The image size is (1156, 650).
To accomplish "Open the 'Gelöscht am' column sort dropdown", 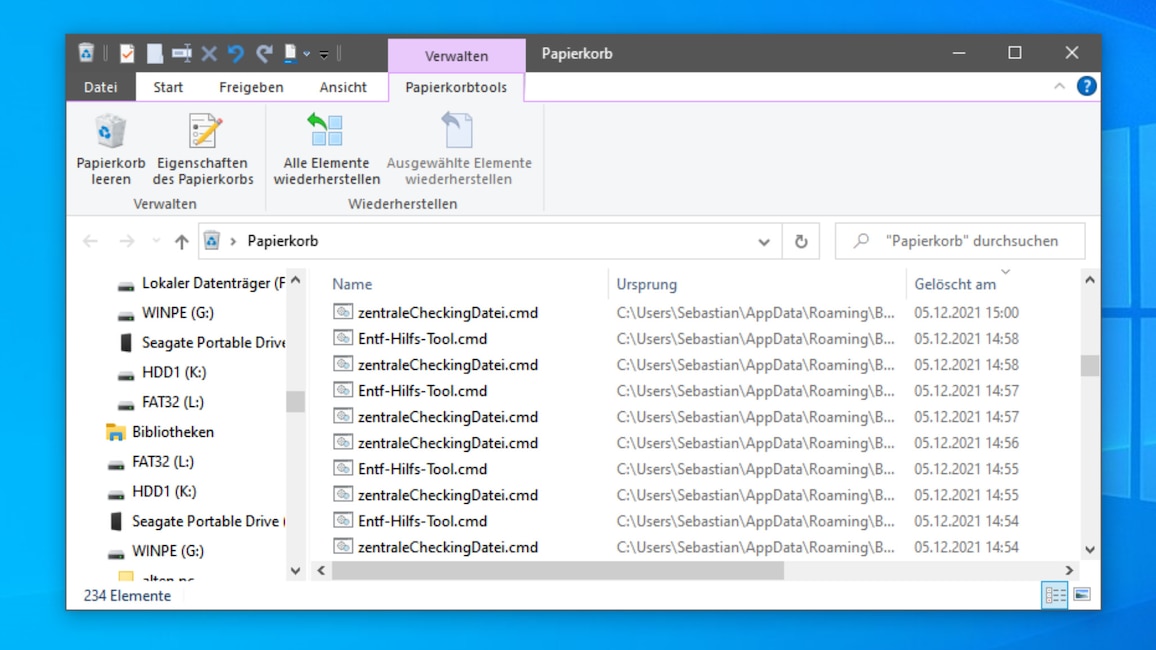I will (1006, 272).
